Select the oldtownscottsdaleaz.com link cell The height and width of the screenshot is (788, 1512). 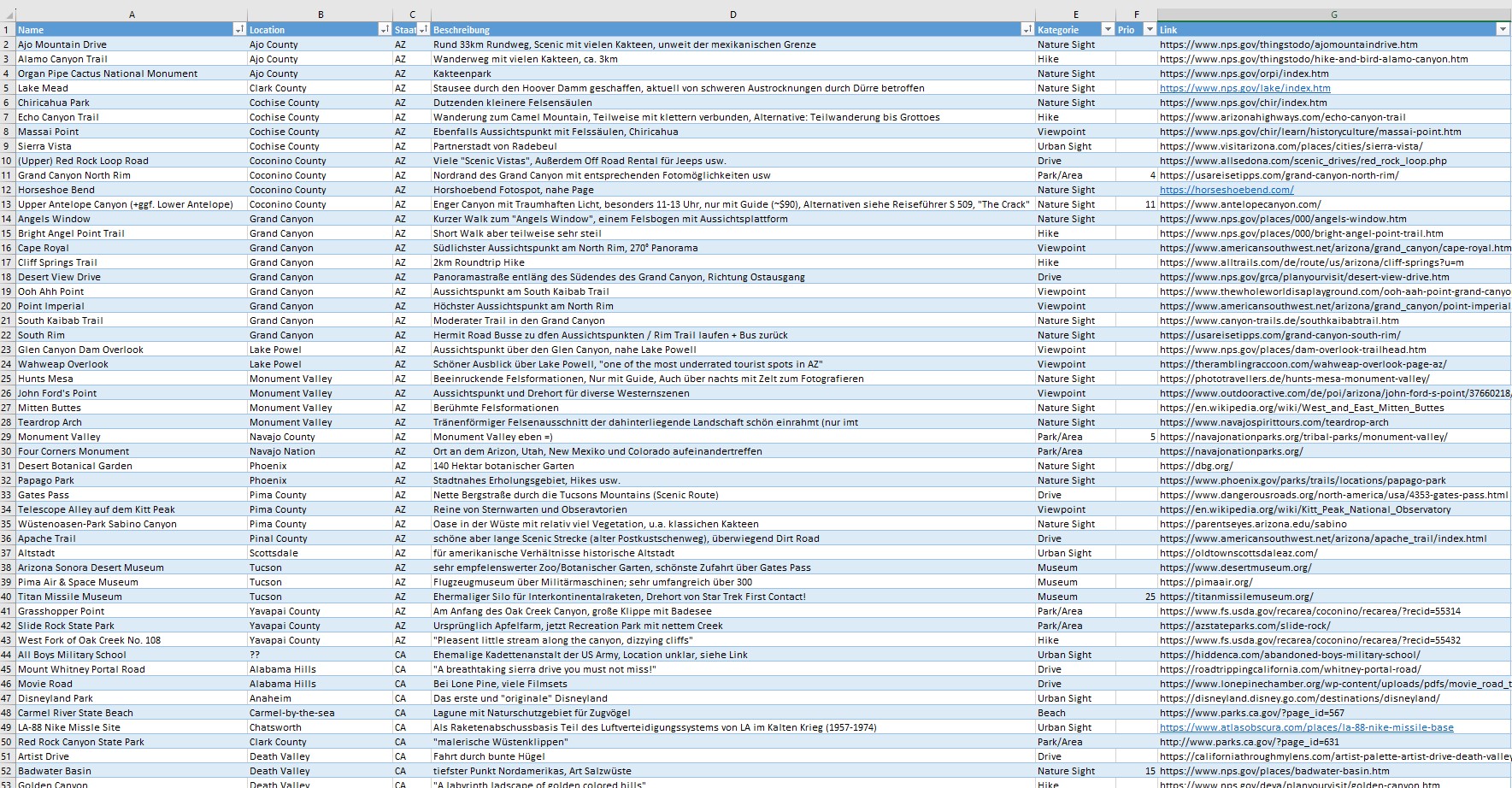tap(1333, 553)
